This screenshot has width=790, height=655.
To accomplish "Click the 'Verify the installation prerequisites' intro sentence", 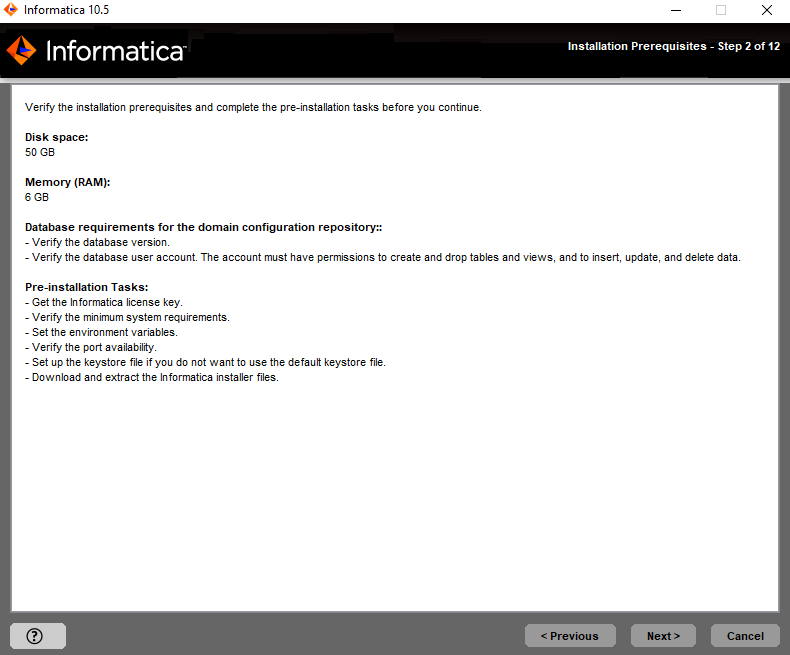I will coord(253,107).
